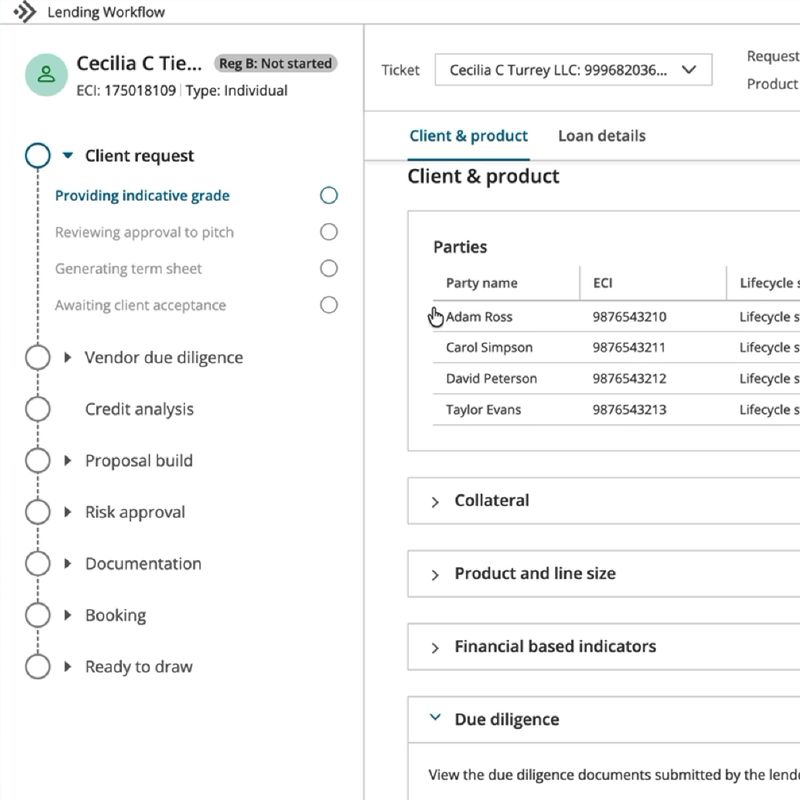Click the Proposal build stage circle
Screen dimensions: 800x800
click(x=38, y=460)
